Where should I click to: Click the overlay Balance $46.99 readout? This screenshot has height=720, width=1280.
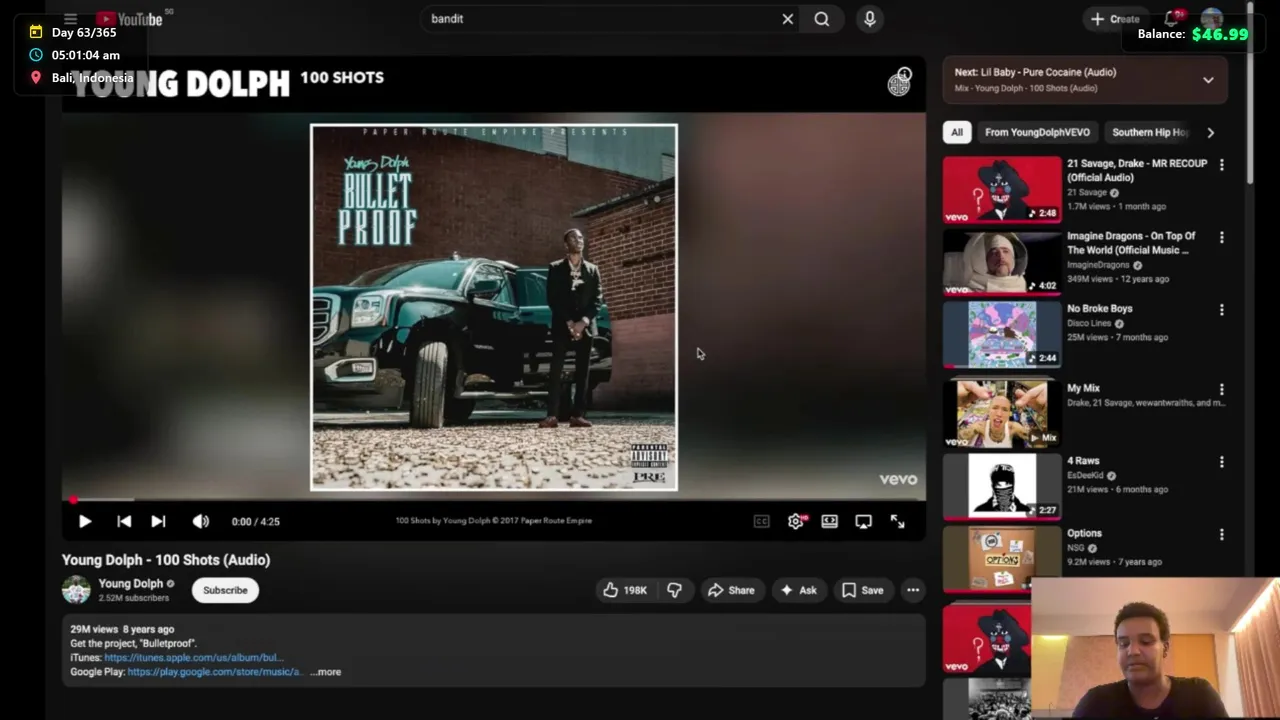click(1193, 34)
